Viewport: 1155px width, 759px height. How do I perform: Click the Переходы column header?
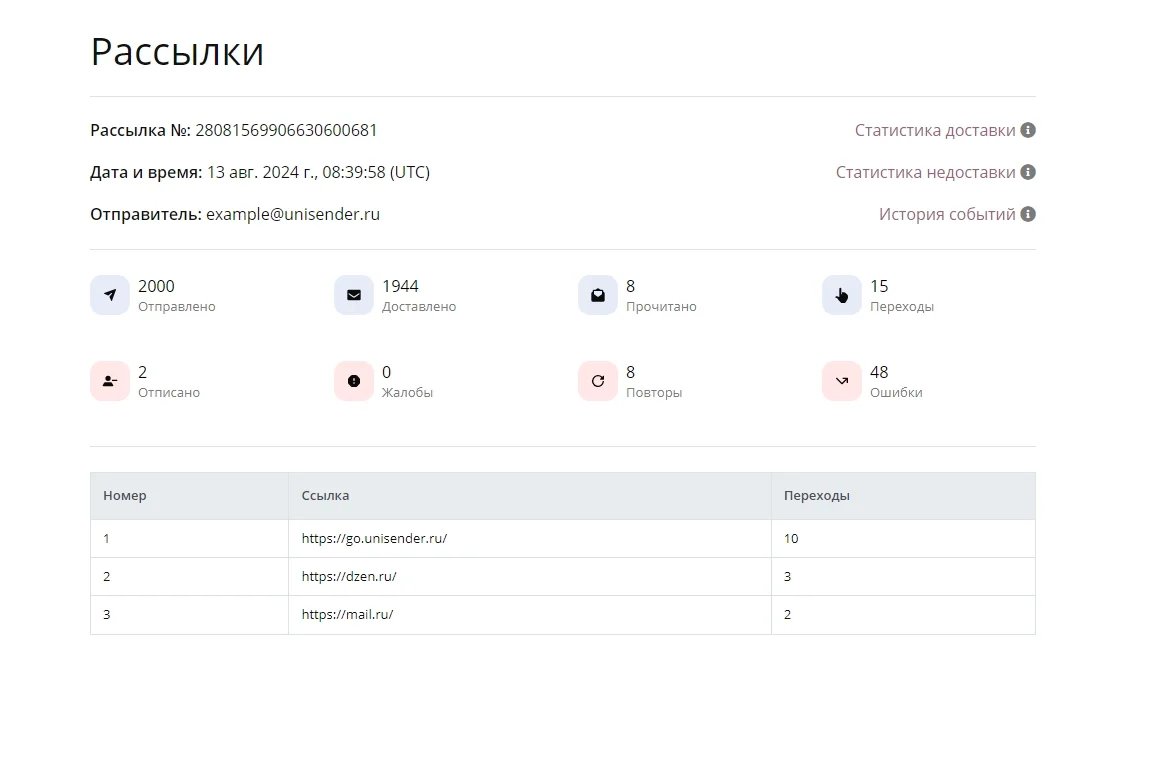coord(816,495)
